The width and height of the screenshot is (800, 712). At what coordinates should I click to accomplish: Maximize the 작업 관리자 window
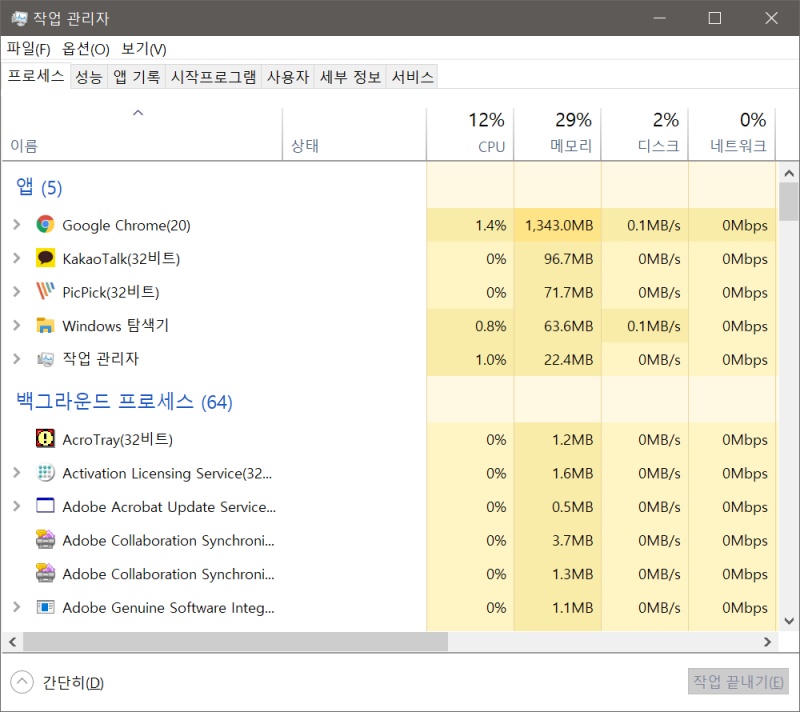(x=715, y=18)
